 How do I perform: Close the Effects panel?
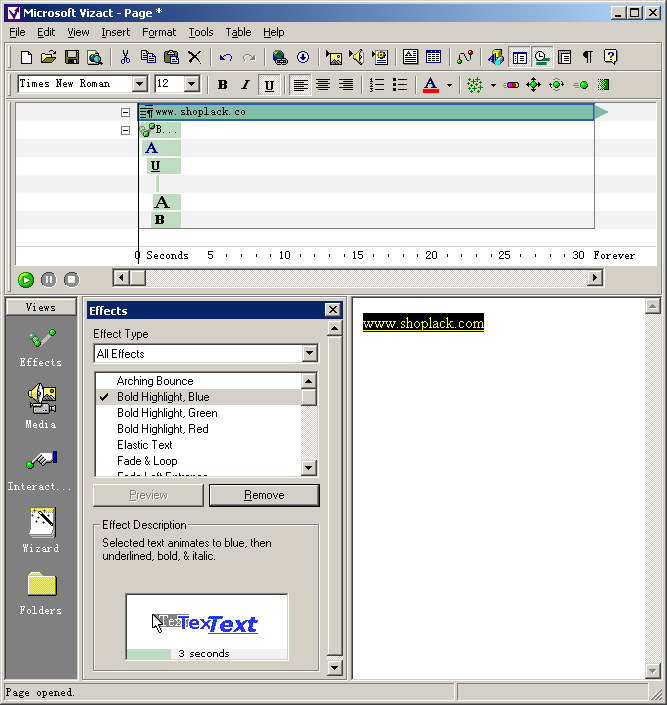click(x=333, y=309)
